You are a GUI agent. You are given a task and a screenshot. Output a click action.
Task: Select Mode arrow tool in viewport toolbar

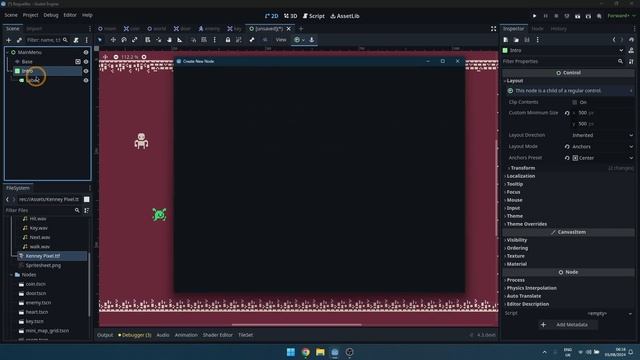tap(100, 40)
